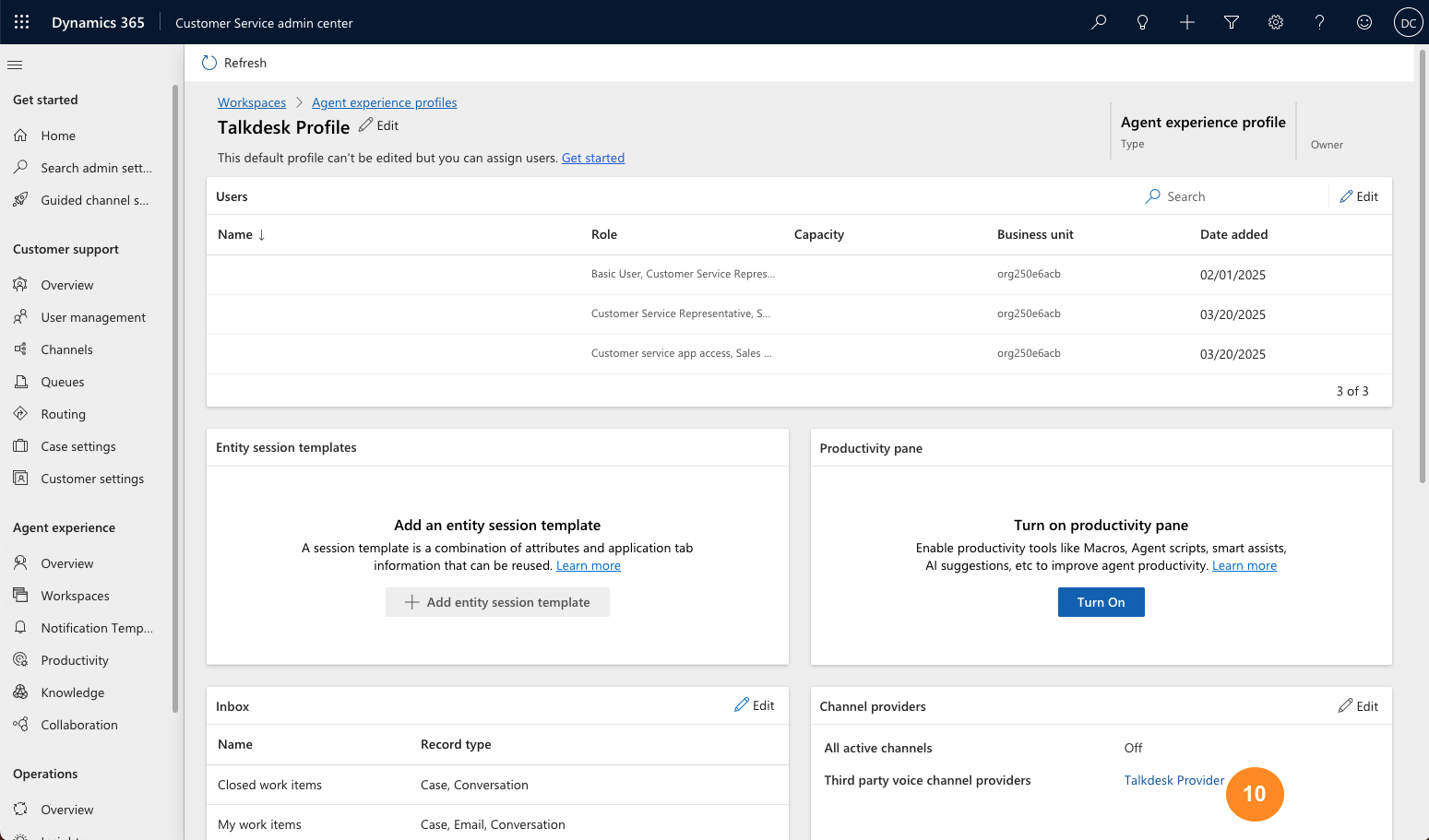Click the Refresh command
The width and height of the screenshot is (1429, 840).
(234, 63)
